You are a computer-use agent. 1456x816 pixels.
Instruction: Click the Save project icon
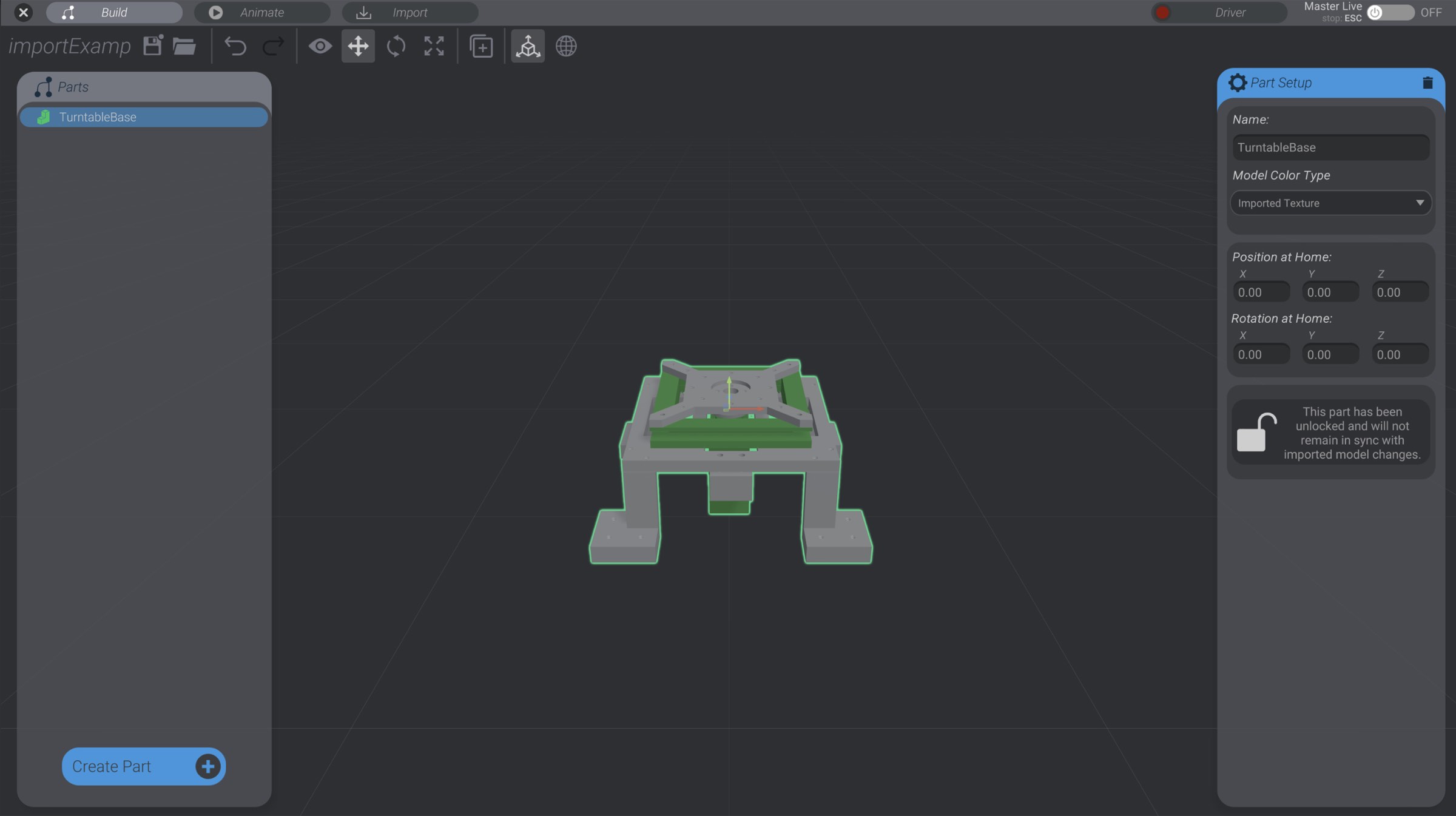coord(152,46)
